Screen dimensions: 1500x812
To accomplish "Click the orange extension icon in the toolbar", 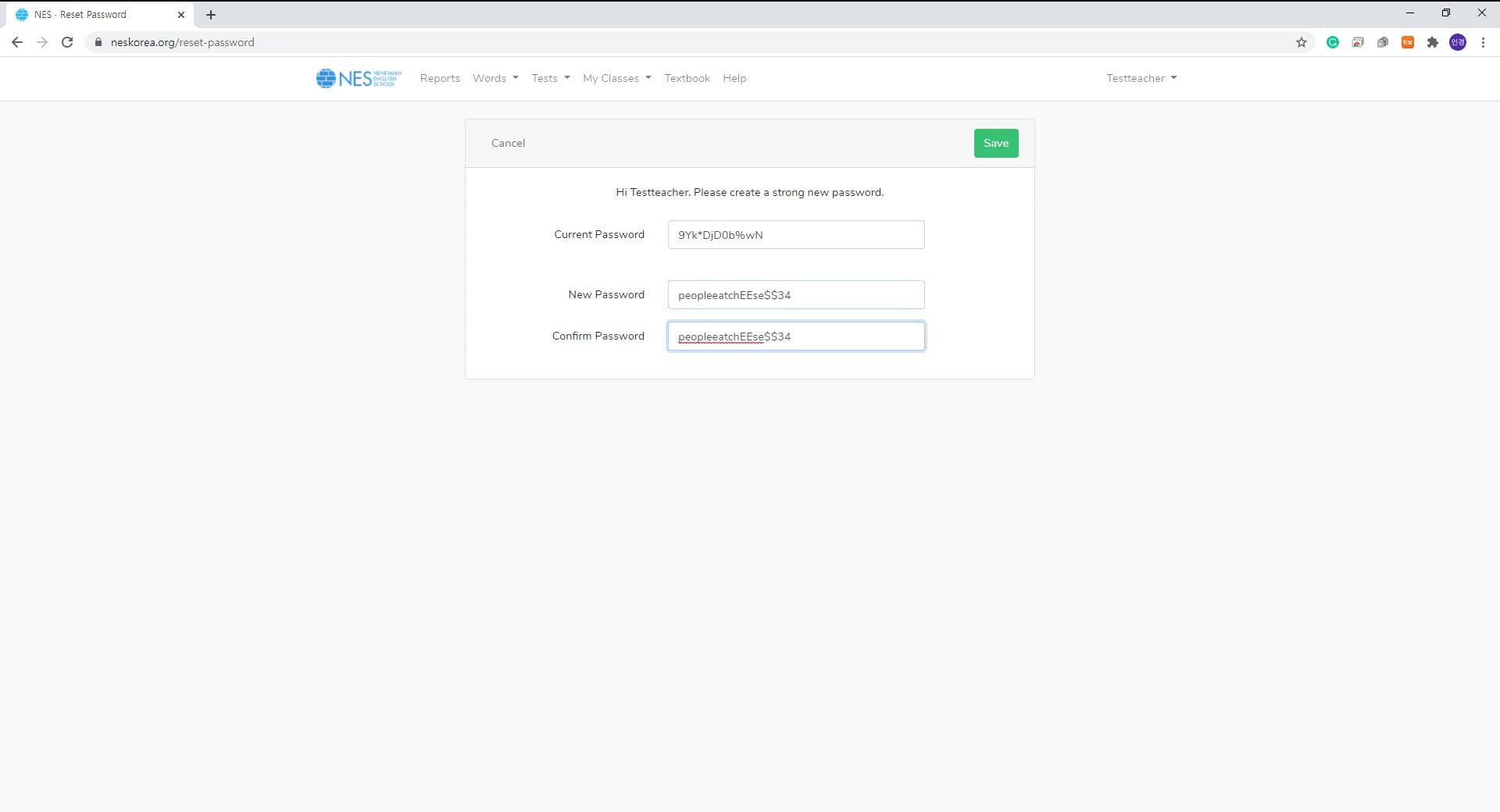I will (1408, 42).
